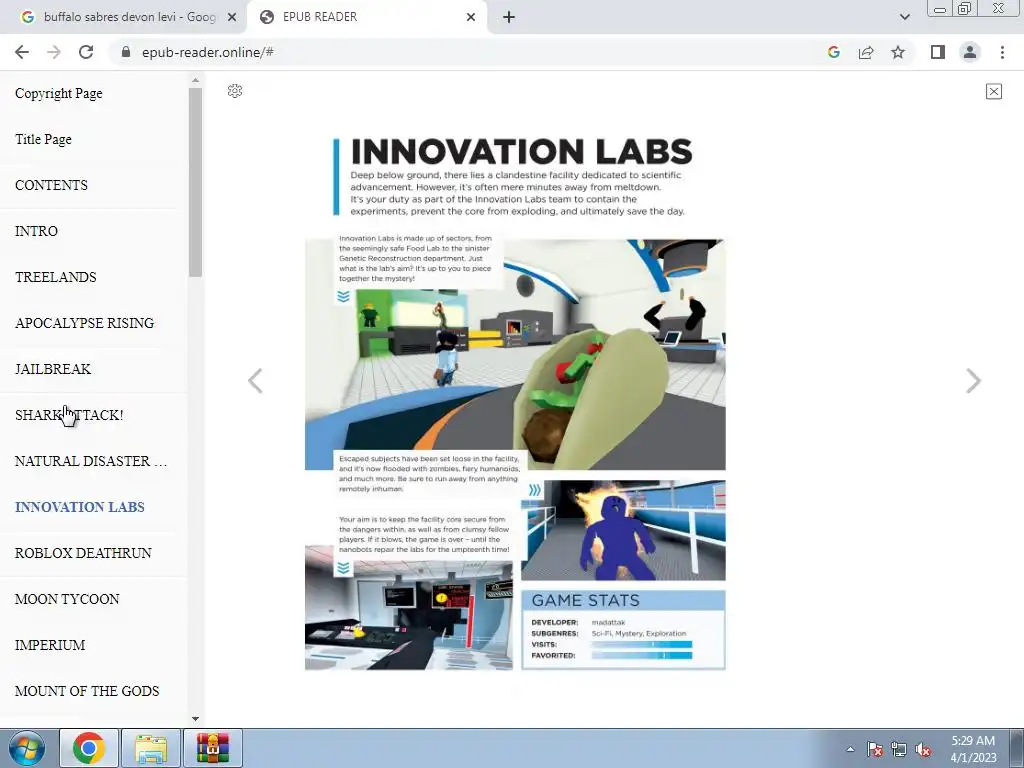Click the address bar URL field
The image size is (1024, 768).
pos(464,52)
